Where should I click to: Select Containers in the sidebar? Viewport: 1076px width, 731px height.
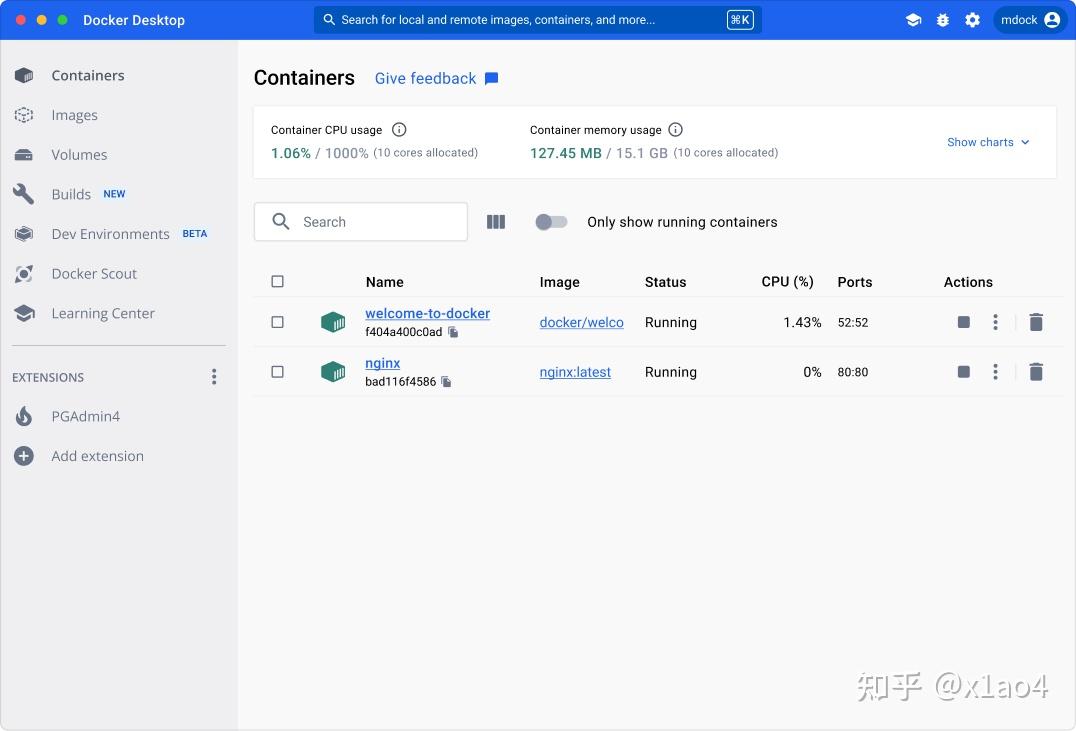[x=87, y=75]
